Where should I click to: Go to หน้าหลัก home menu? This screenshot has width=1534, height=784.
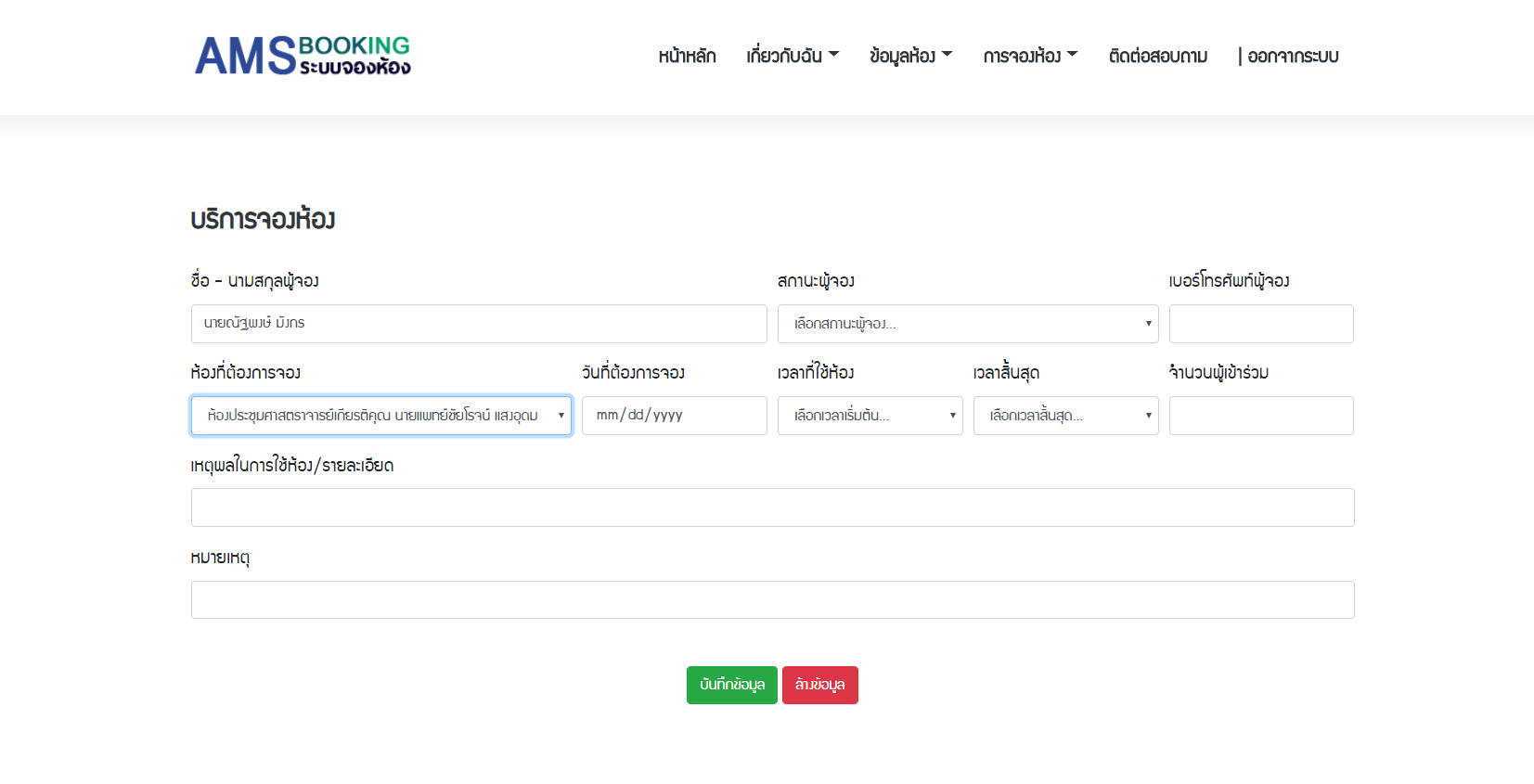point(687,56)
